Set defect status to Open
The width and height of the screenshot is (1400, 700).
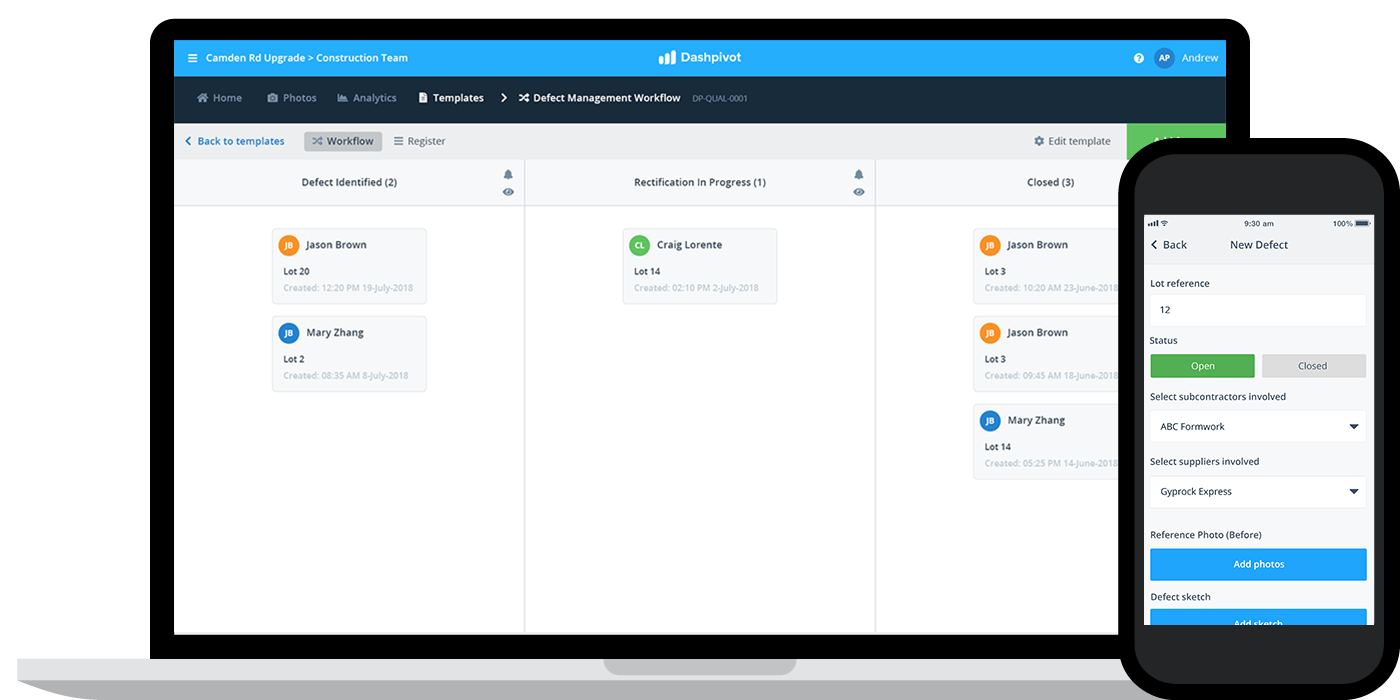coord(1202,366)
